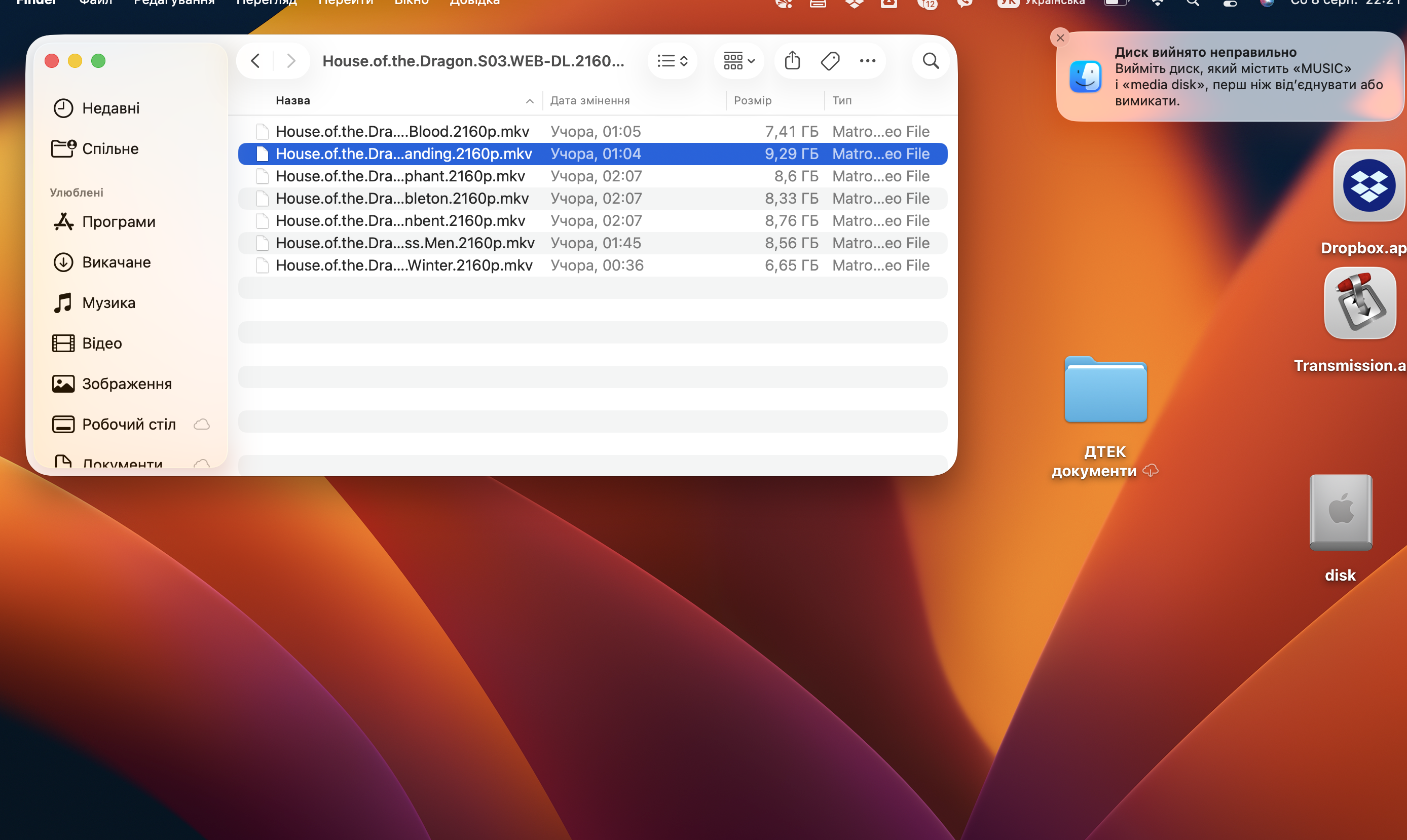Viewport: 1407px width, 840px height.
Task: Click the date "Учора, 00:36"
Action: tap(597, 265)
